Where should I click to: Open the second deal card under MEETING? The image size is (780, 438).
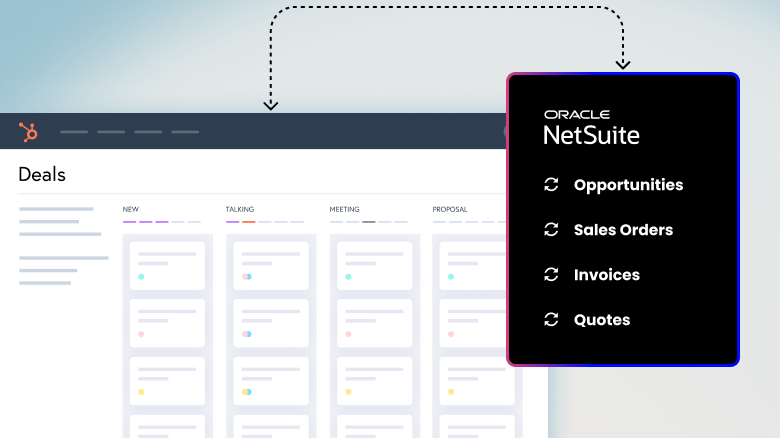click(x=375, y=323)
